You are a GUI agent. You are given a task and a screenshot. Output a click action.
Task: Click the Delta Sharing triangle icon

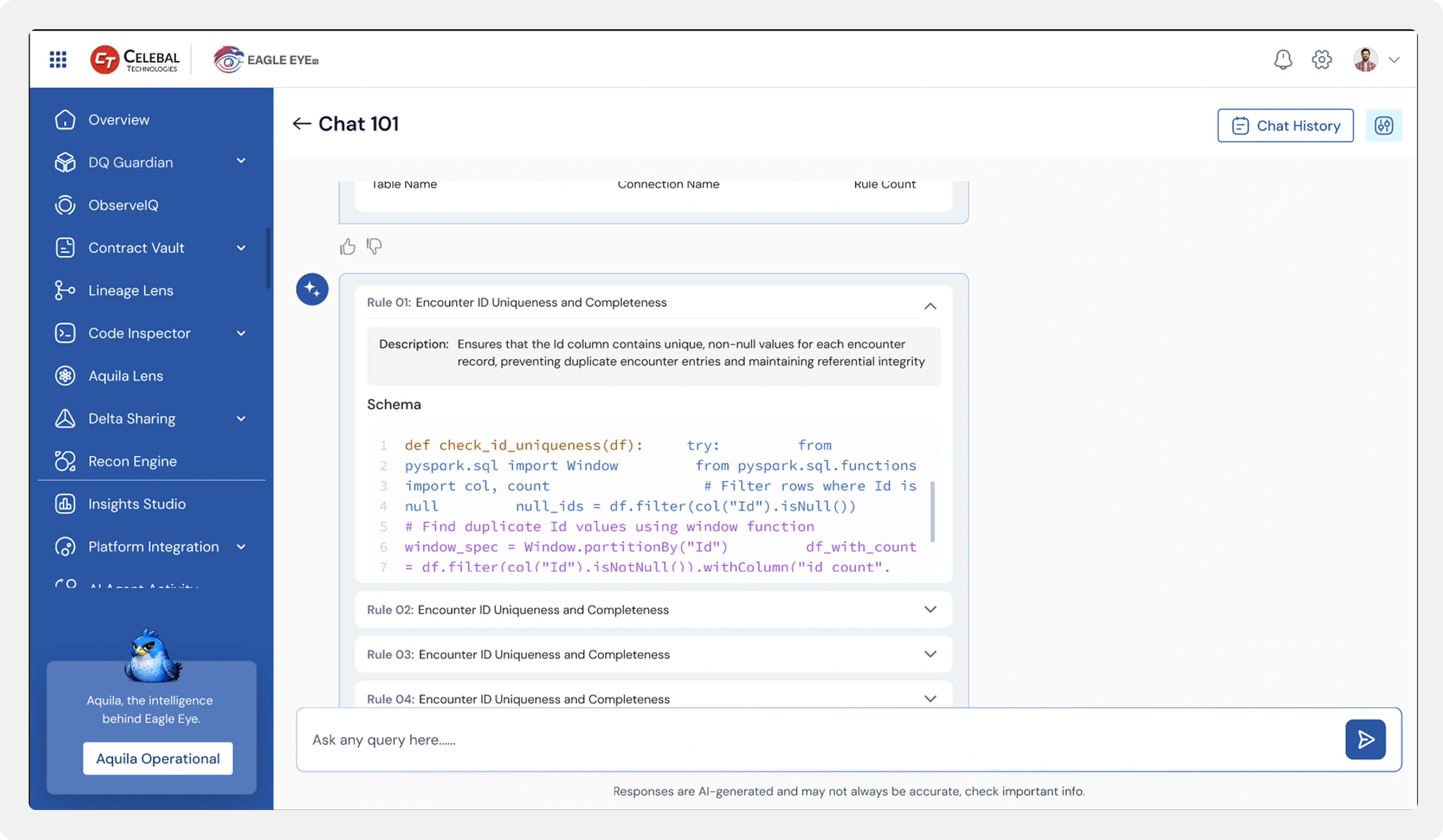tap(65, 419)
